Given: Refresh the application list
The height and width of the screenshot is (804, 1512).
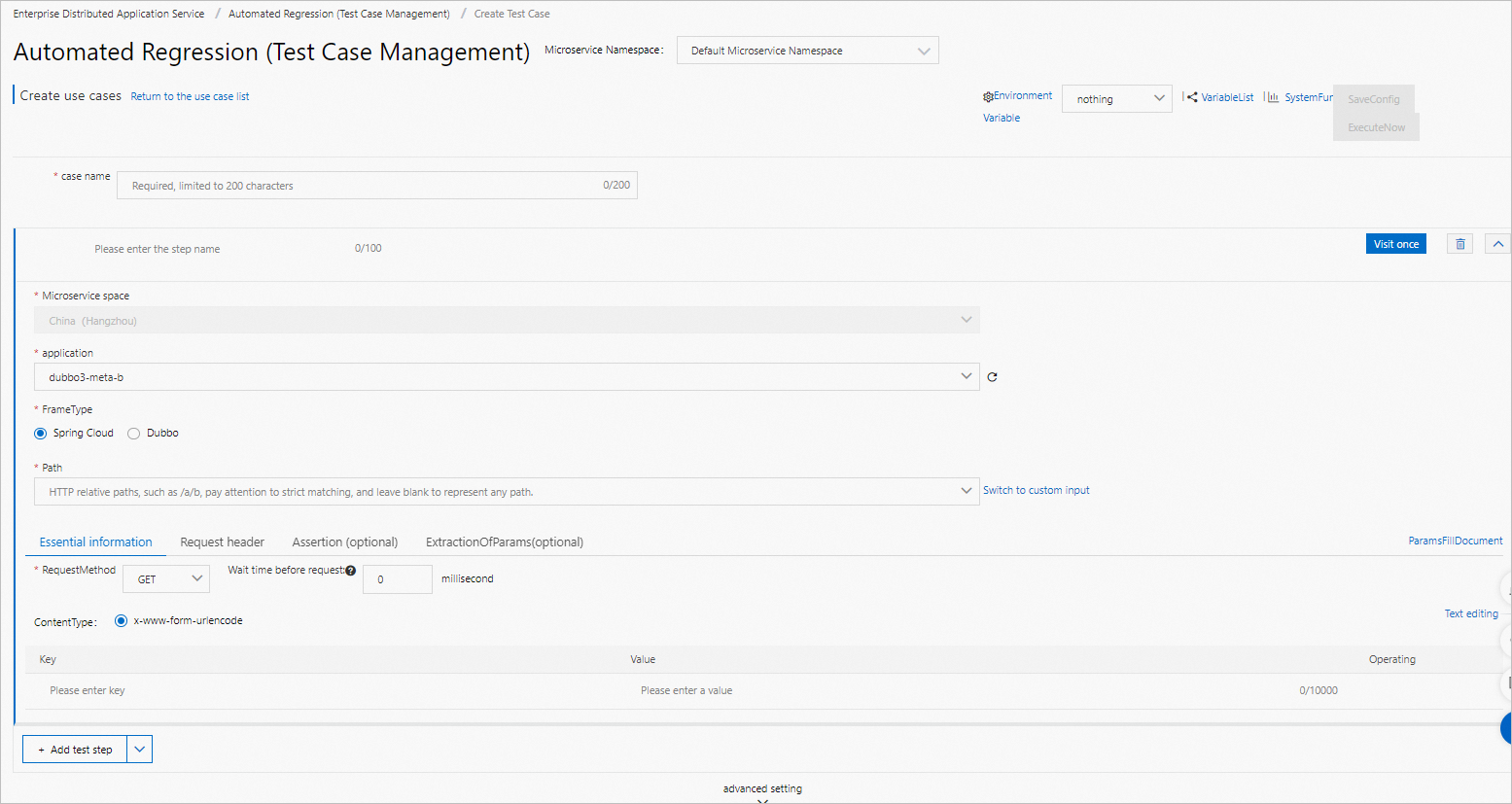Looking at the screenshot, I should 992,377.
